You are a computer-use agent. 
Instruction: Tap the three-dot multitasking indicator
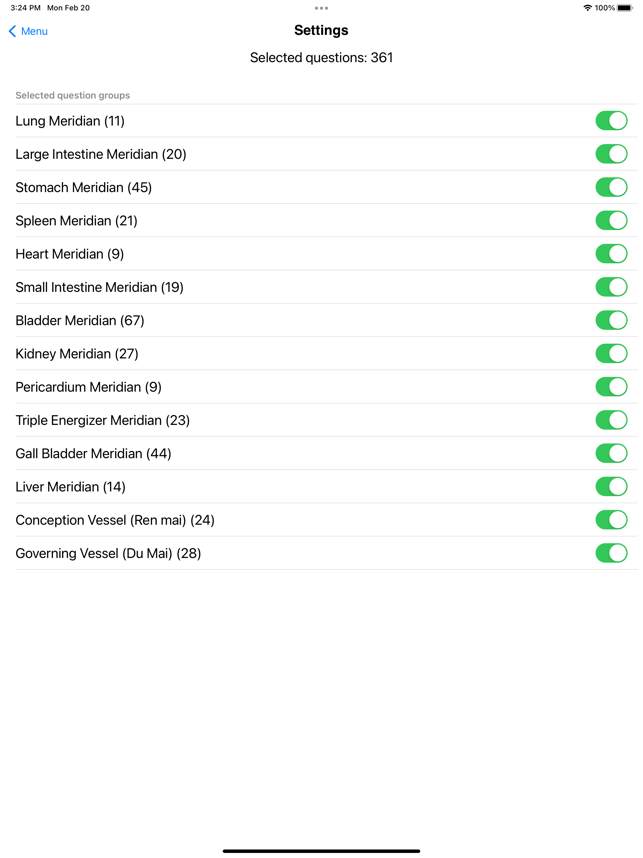point(321,8)
